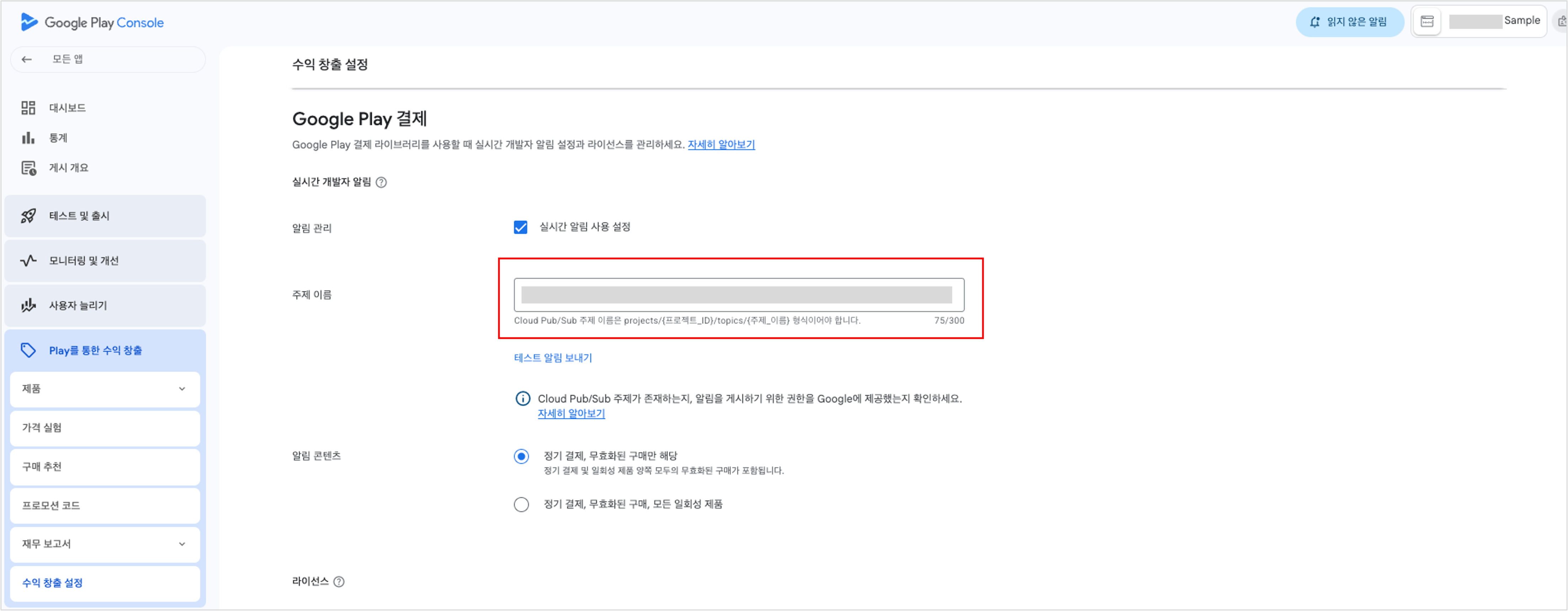Screen dimensions: 1568x611
Task: Click the Google Play Console logo
Action: coord(91,22)
